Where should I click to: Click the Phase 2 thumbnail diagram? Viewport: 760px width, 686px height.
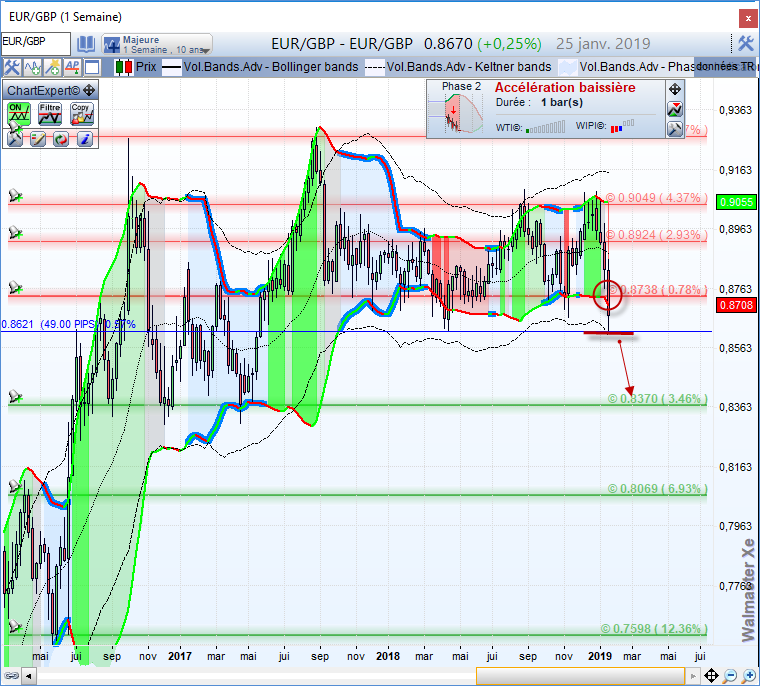coord(456,112)
